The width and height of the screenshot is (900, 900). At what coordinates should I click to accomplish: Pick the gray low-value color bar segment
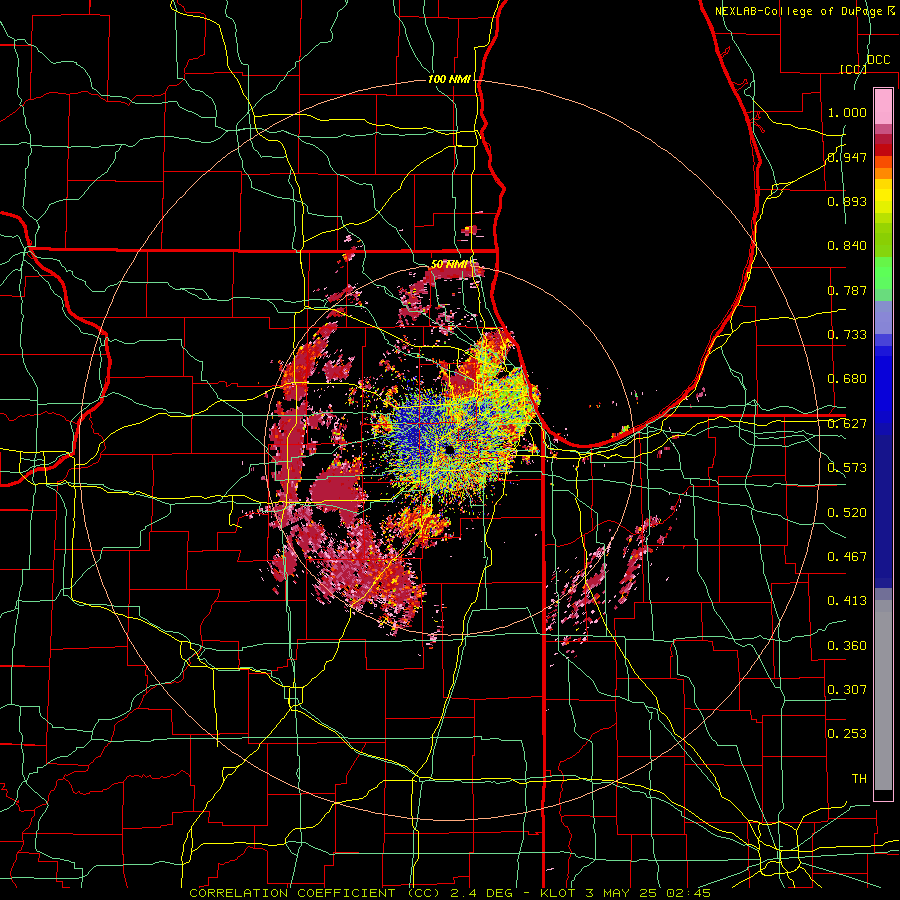click(x=883, y=697)
